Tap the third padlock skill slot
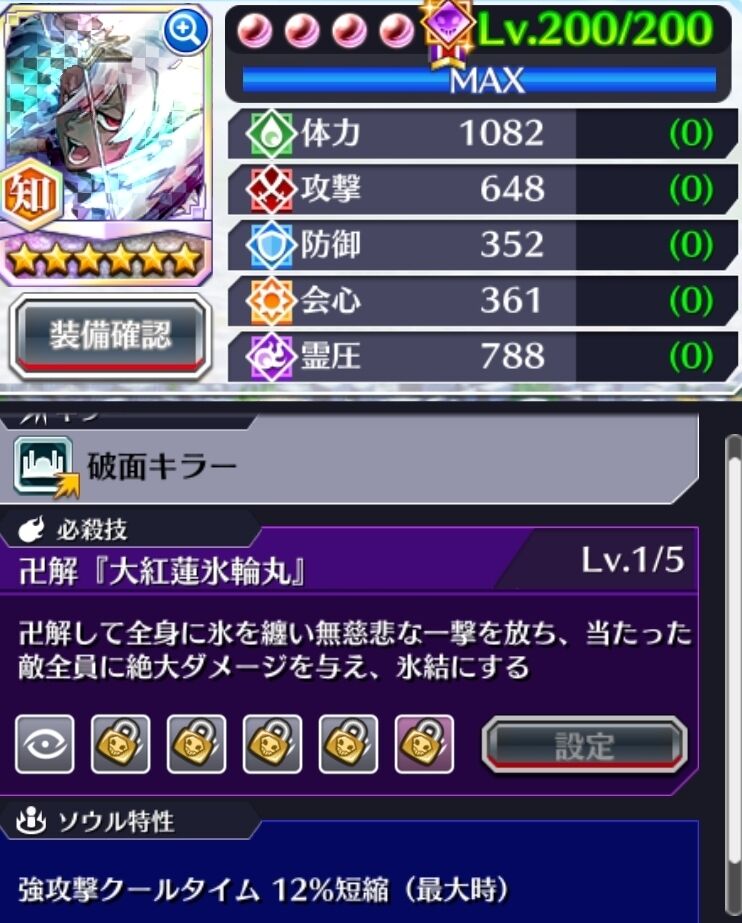The image size is (742, 923). (272, 744)
